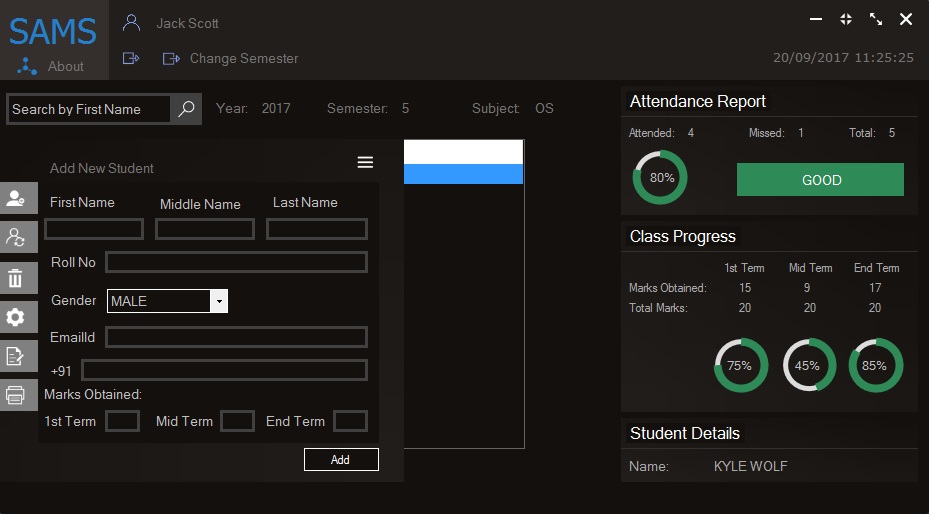Click the About molecule icon
The height and width of the screenshot is (514, 929).
(27, 66)
